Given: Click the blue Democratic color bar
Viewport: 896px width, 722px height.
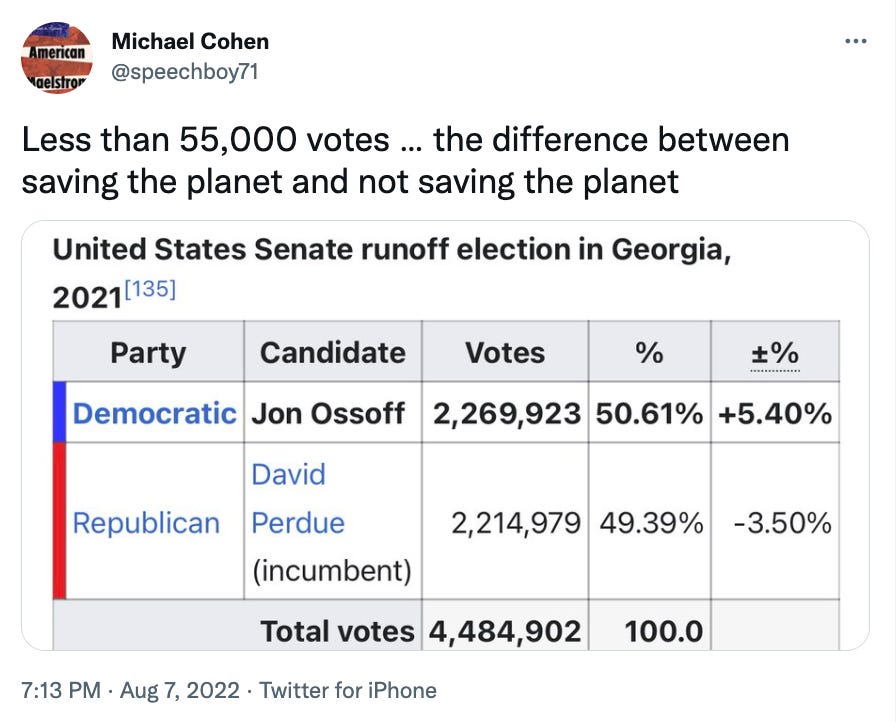Looking at the screenshot, I should pyautogui.click(x=59, y=412).
